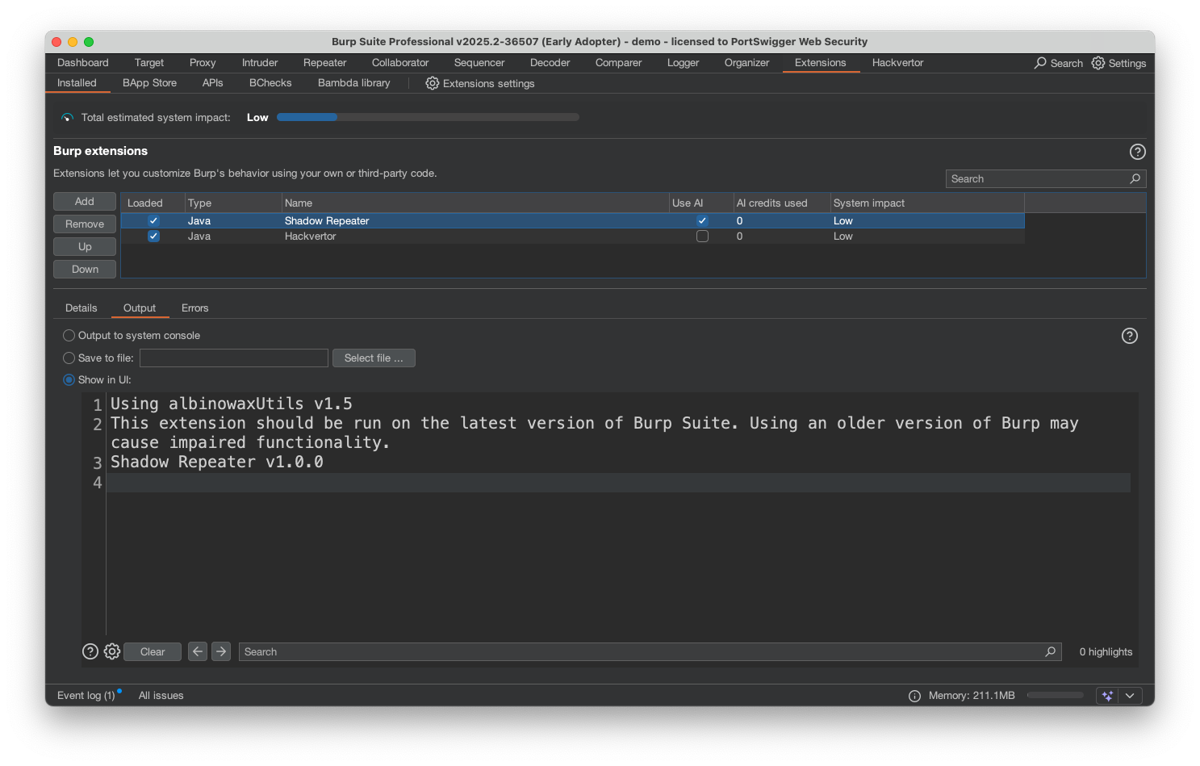Enable Use AI for Hackvertor

(x=702, y=236)
